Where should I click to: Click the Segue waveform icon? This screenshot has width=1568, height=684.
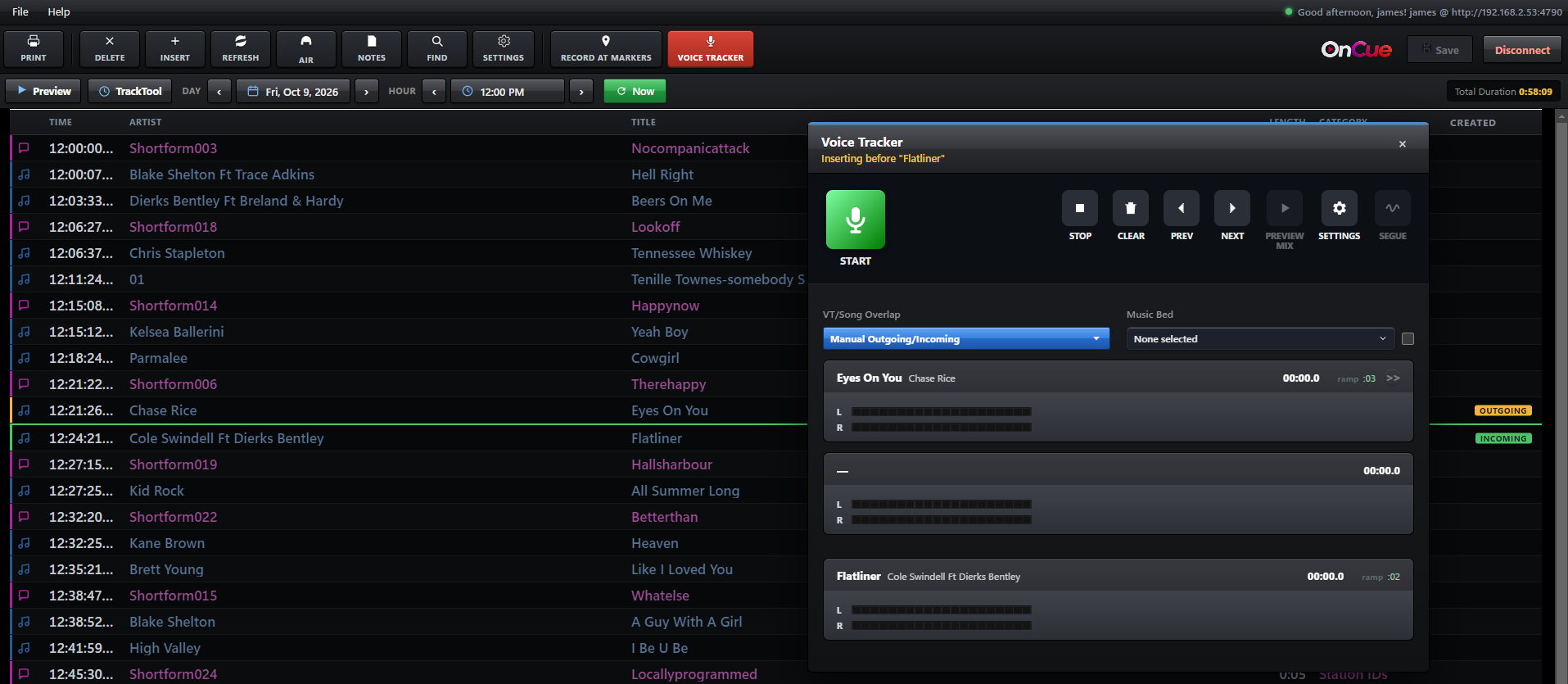(1393, 208)
